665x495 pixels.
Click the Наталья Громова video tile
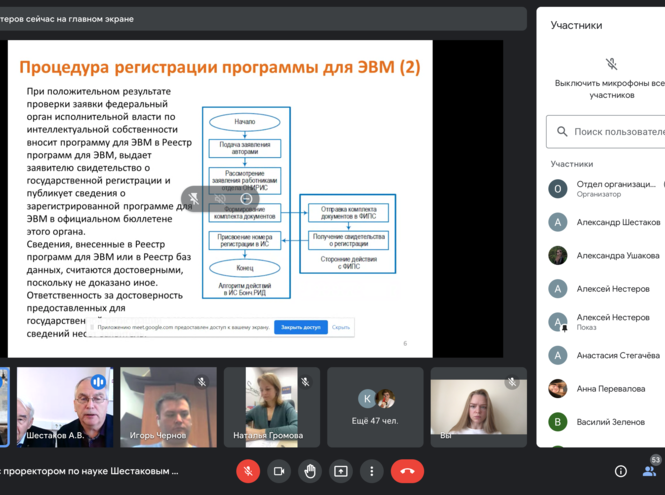(272, 407)
